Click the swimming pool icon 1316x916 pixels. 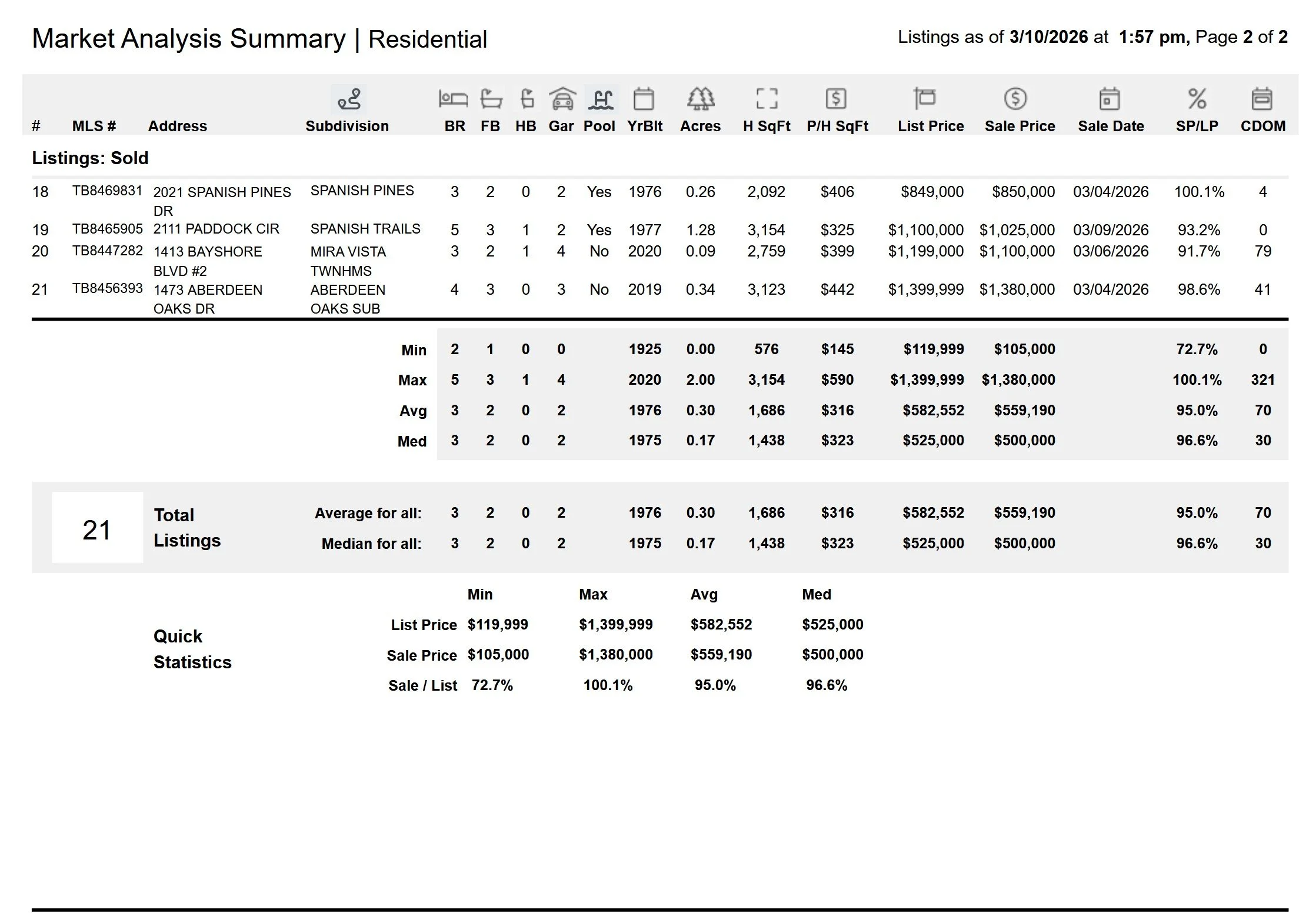click(601, 99)
